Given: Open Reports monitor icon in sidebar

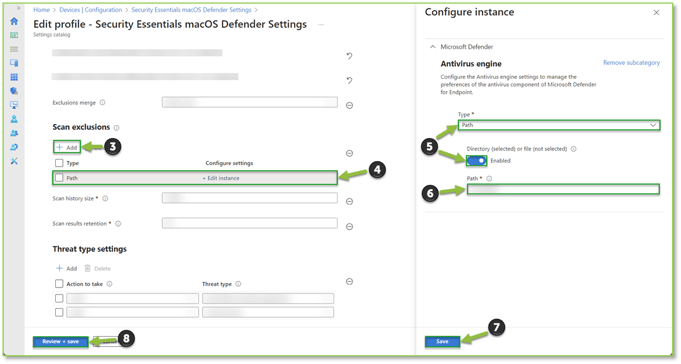Looking at the screenshot, I should click(x=14, y=105).
